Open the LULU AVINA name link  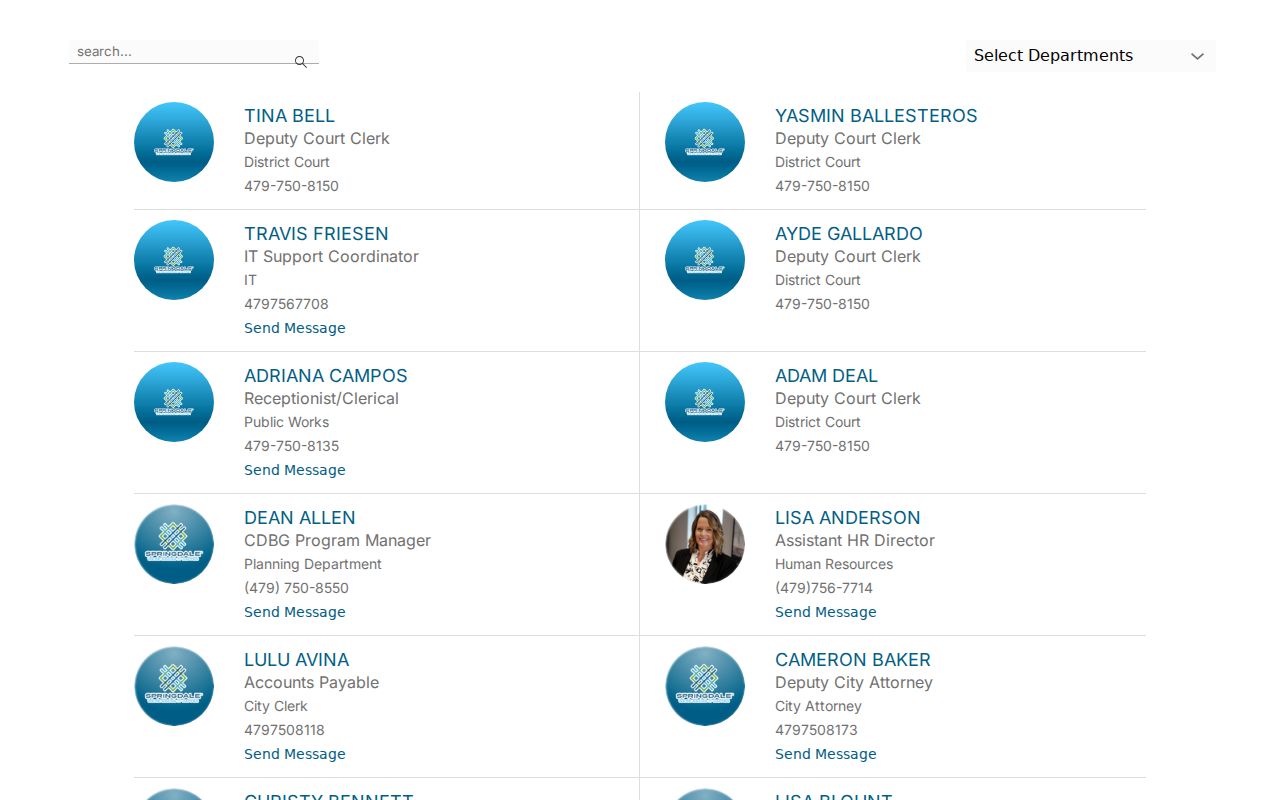[x=297, y=660]
